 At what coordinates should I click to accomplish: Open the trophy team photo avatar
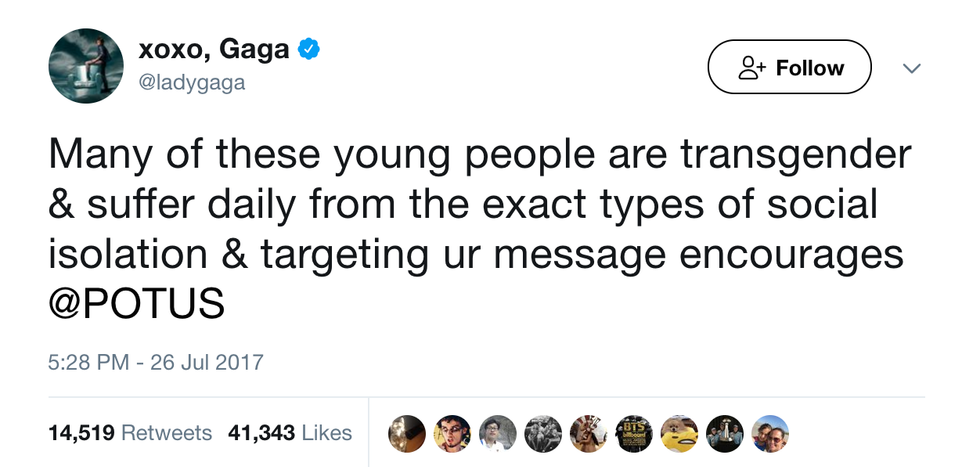pyautogui.click(x=725, y=432)
